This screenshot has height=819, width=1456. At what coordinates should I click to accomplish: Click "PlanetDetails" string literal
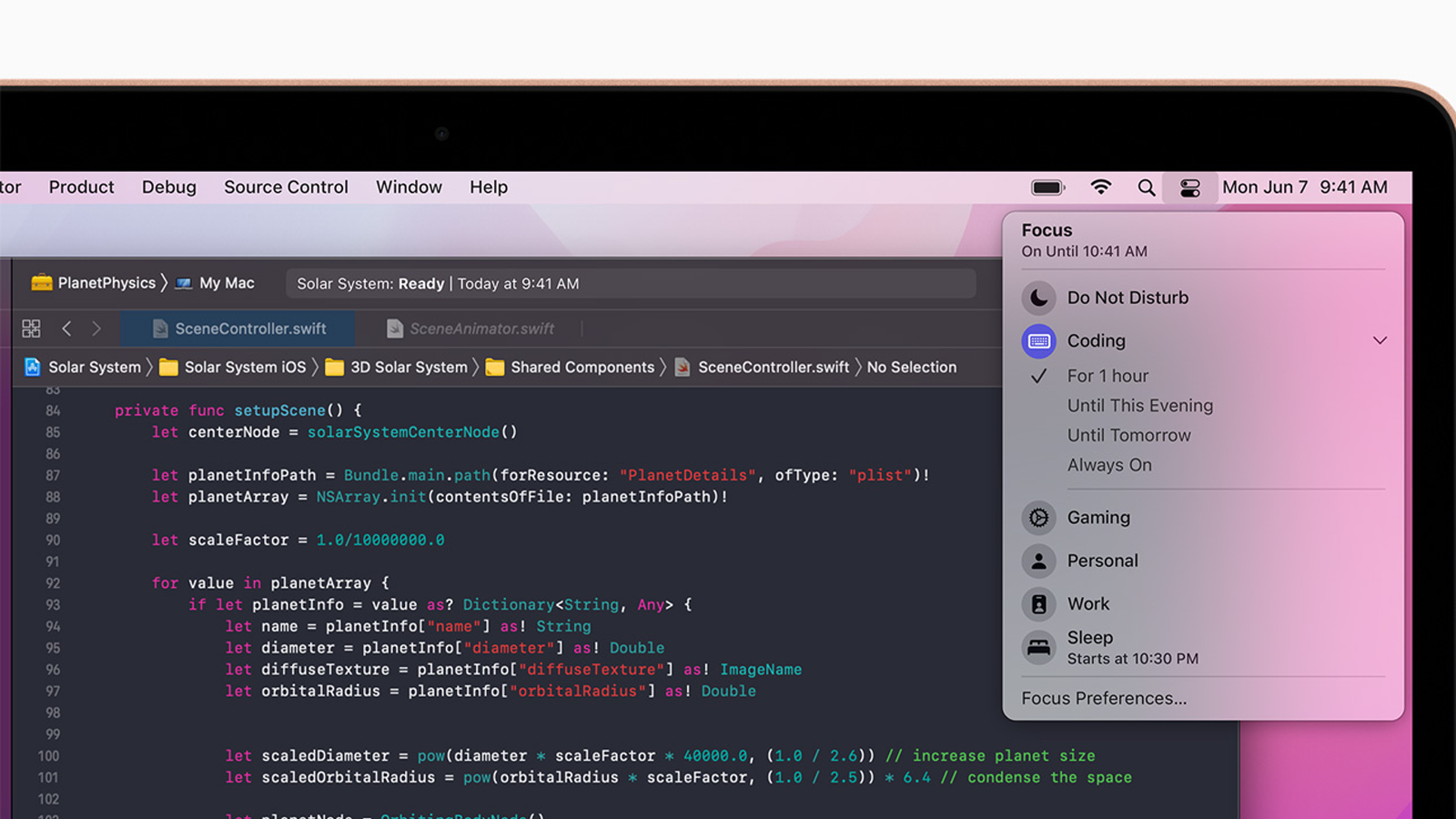pos(687,476)
